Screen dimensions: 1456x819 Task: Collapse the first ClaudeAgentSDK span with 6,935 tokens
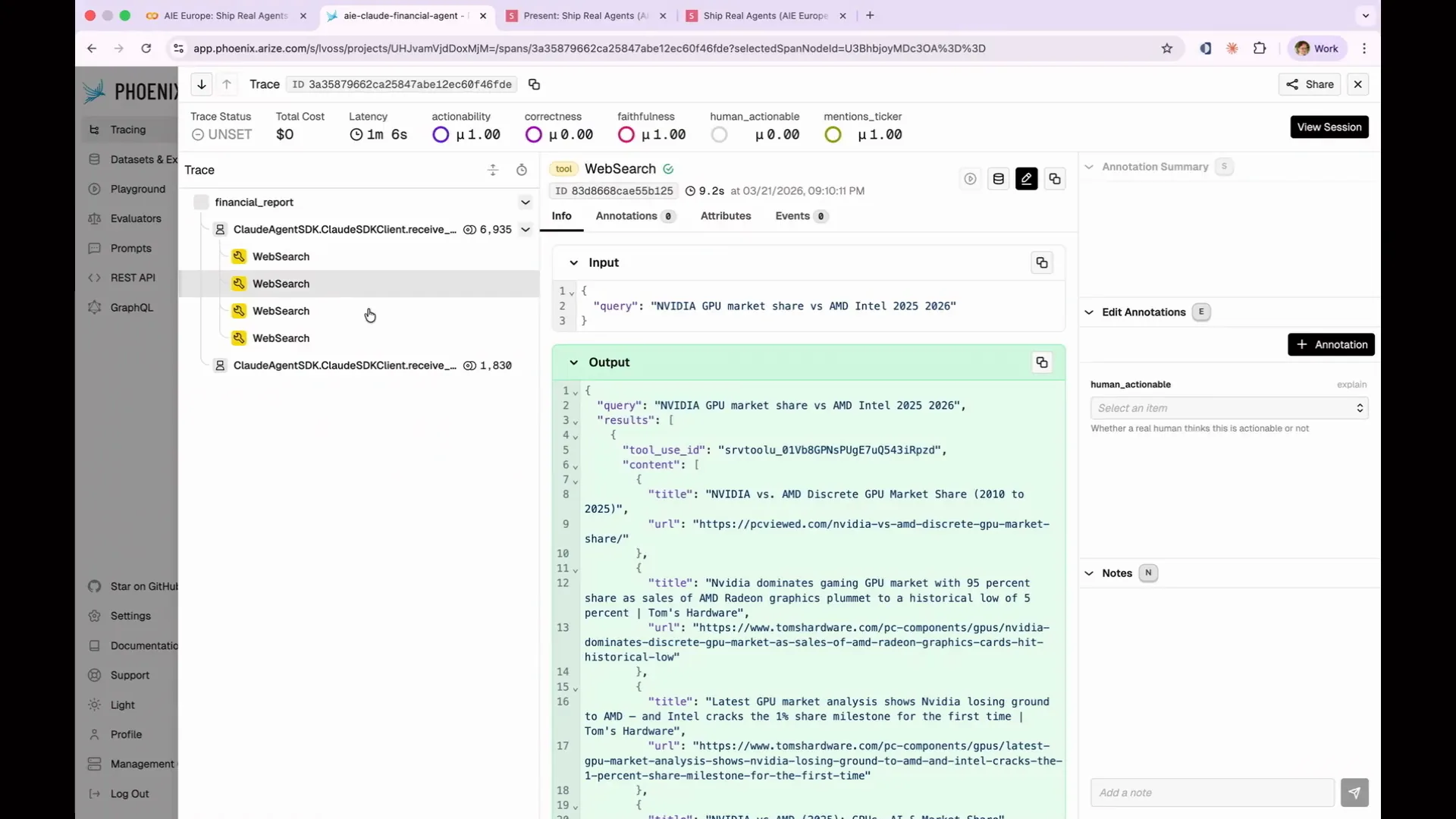[x=525, y=230]
